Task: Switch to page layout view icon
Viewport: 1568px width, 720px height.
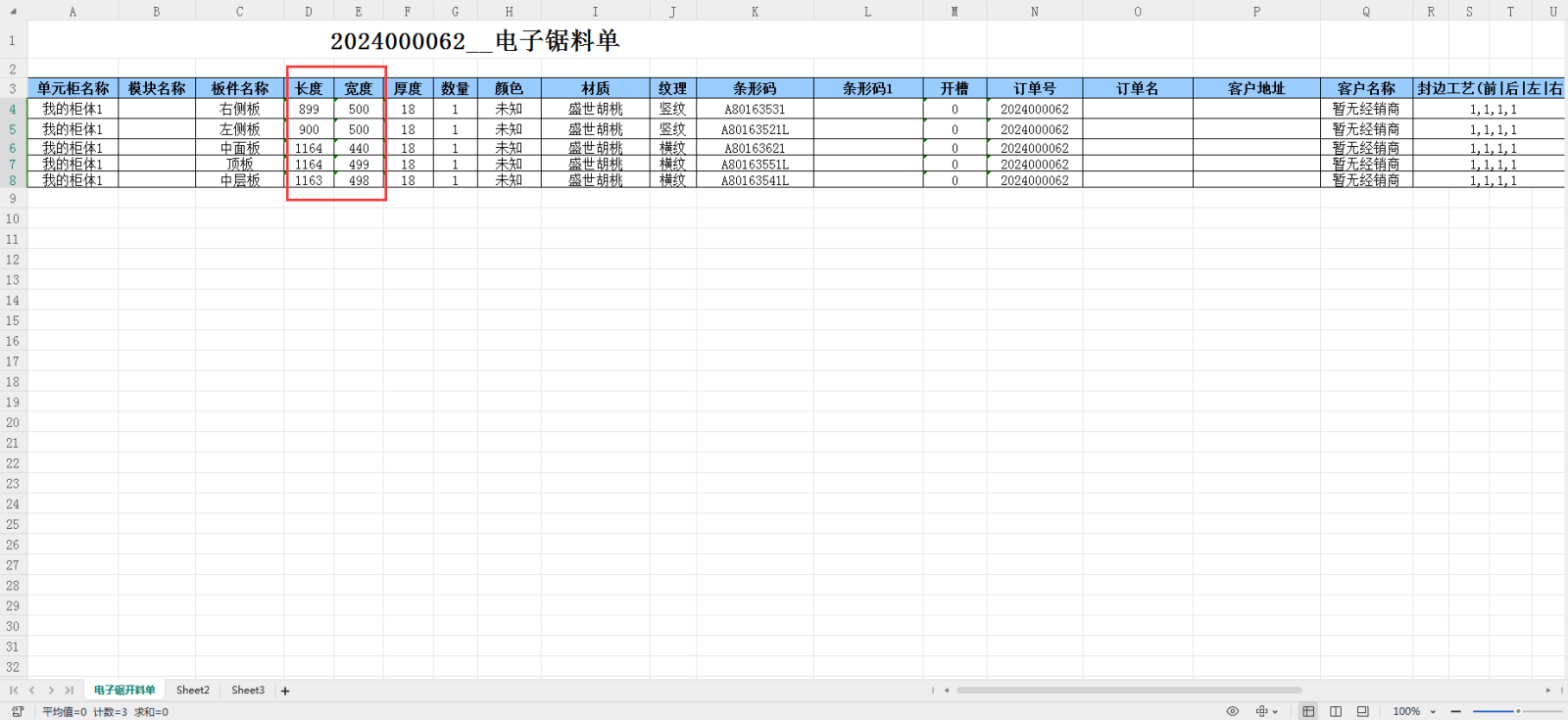Action: [x=1362, y=711]
